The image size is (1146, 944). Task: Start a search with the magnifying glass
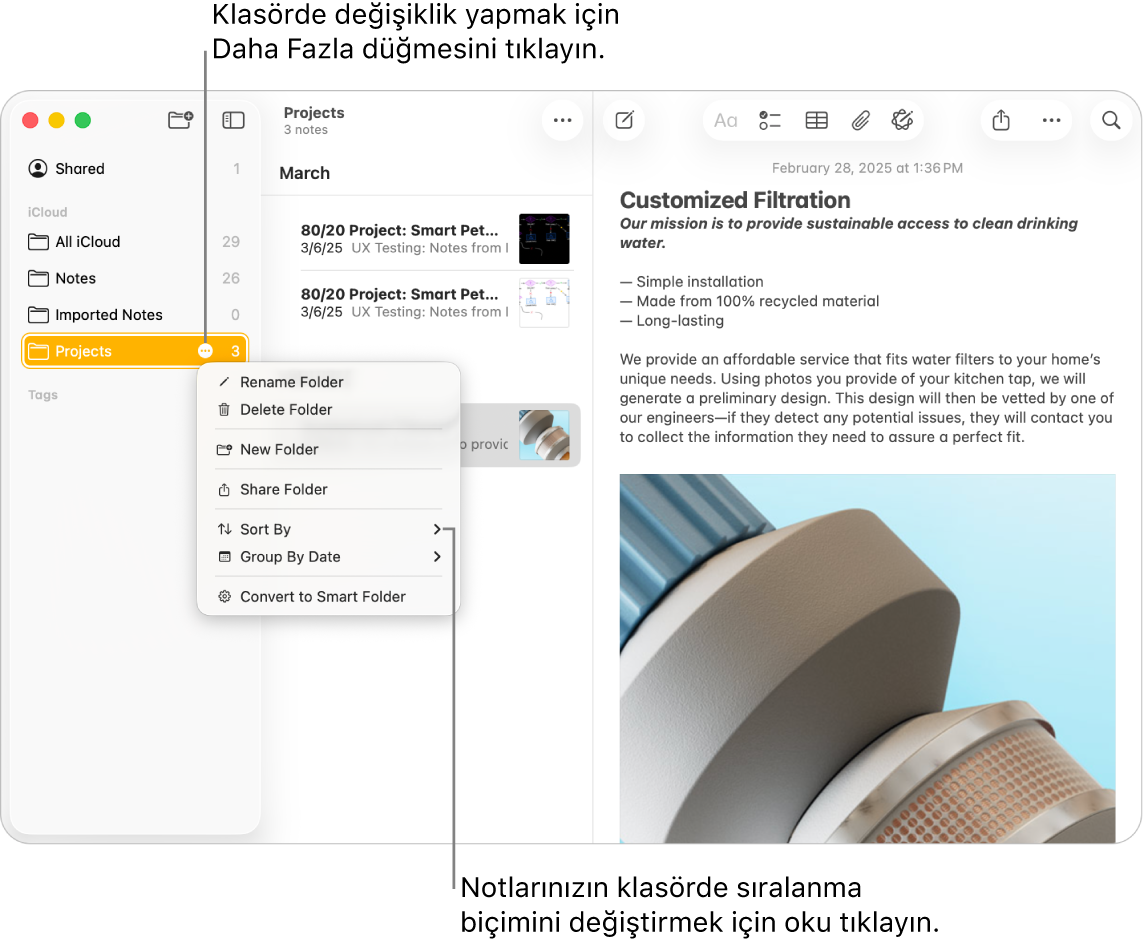point(1111,120)
